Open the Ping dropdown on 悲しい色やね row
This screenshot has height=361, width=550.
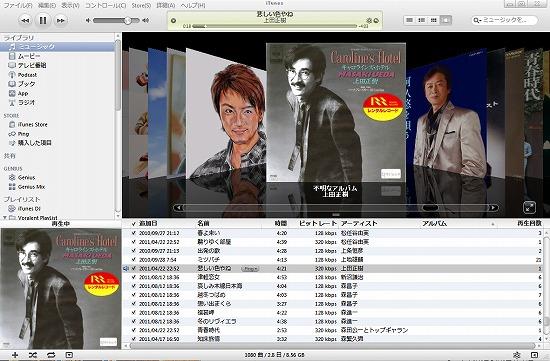click(250, 269)
